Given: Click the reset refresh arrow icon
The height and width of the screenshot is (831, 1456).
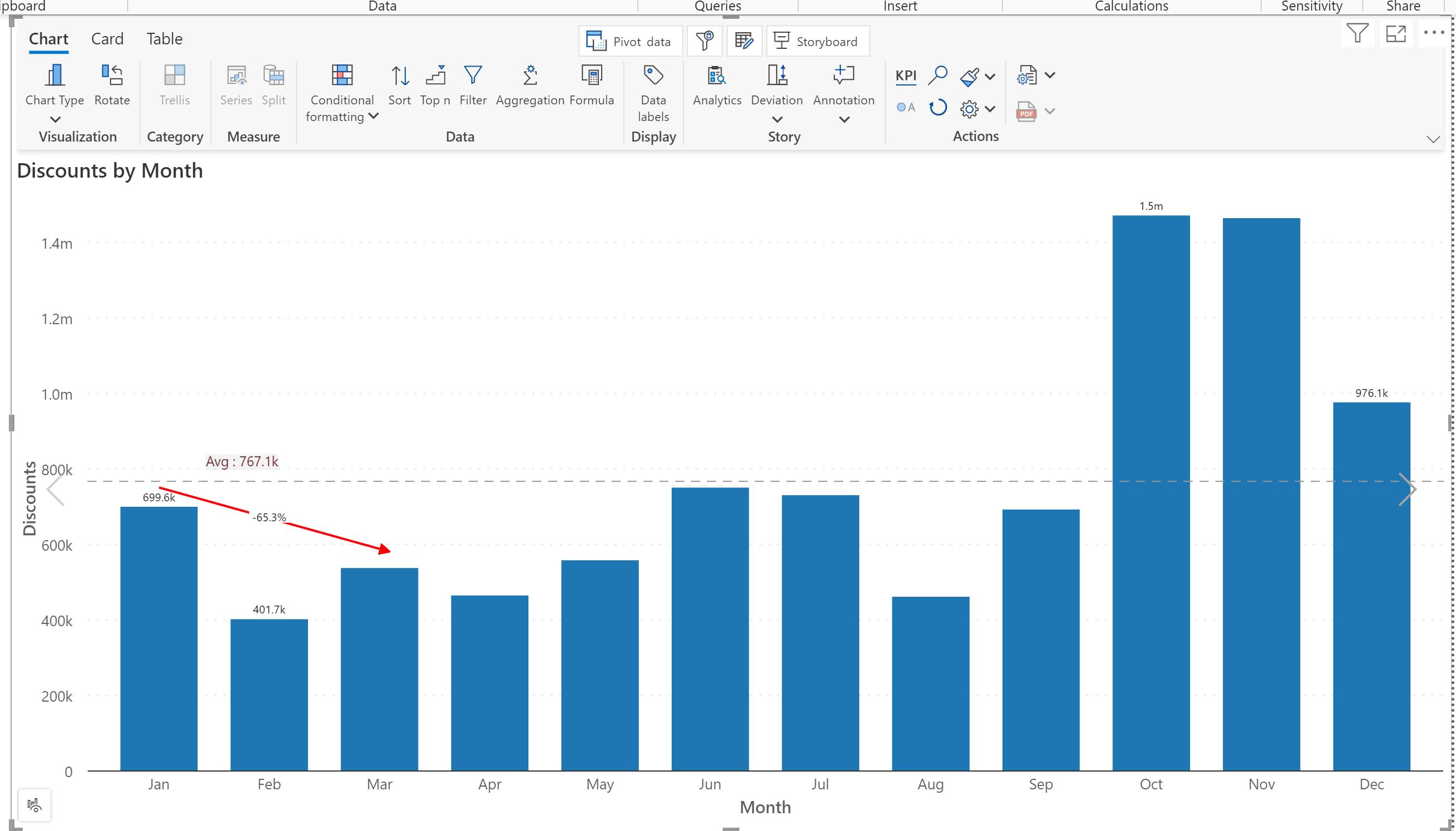Looking at the screenshot, I should 938,108.
